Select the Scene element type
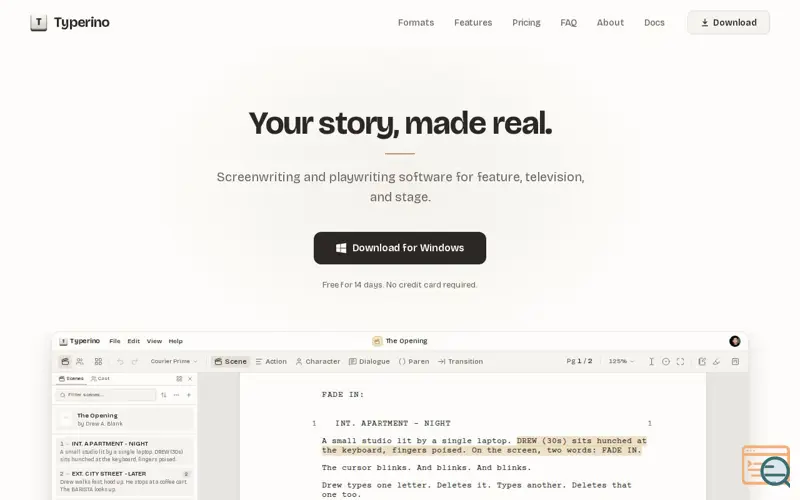800x500 pixels. (x=231, y=361)
